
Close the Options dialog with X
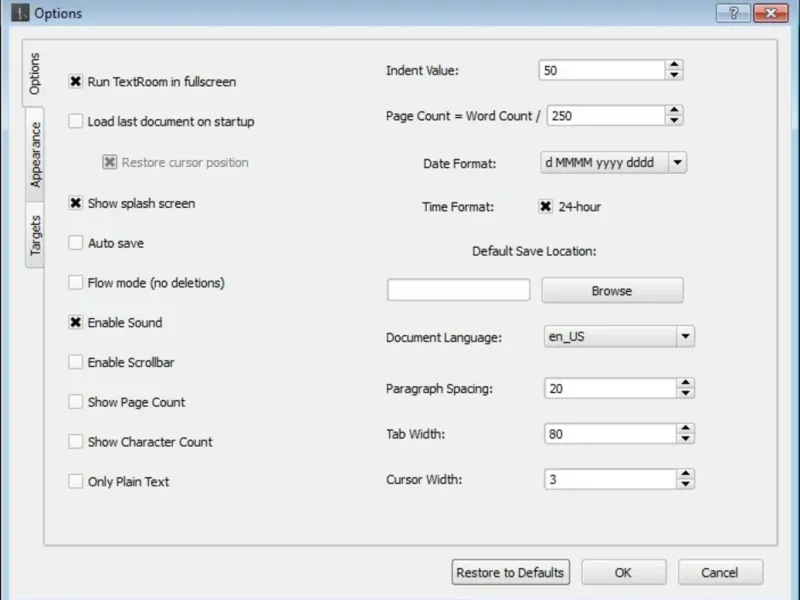(x=770, y=13)
